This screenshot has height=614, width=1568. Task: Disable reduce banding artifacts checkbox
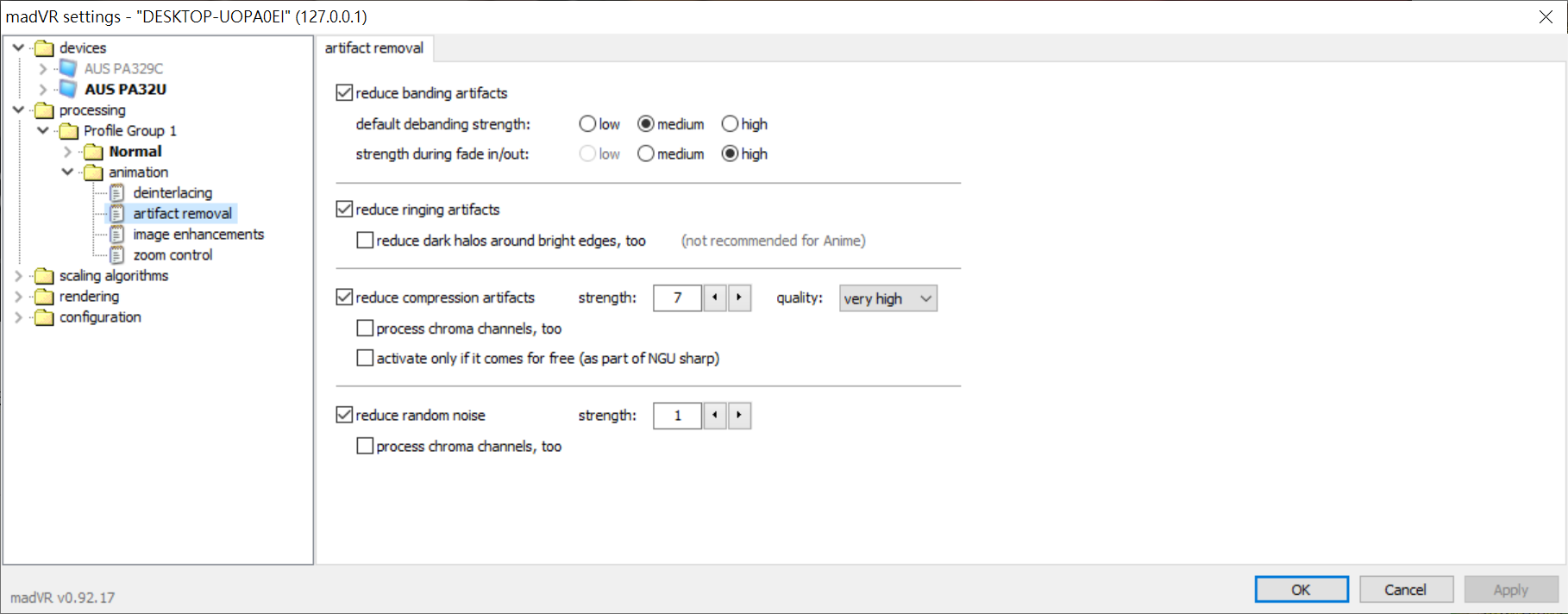pyautogui.click(x=344, y=92)
